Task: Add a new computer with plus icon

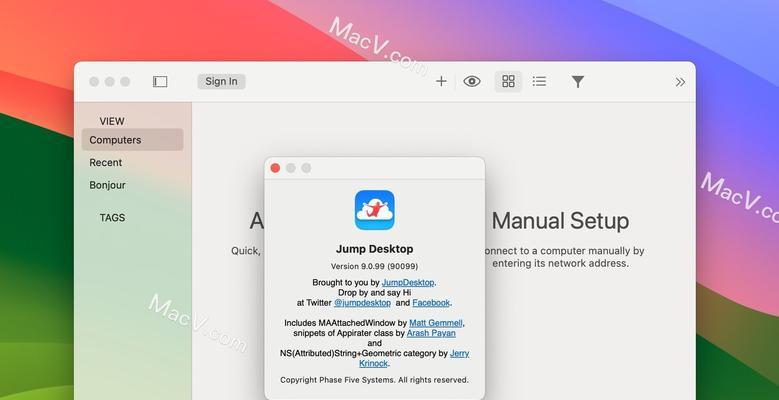Action: point(441,81)
